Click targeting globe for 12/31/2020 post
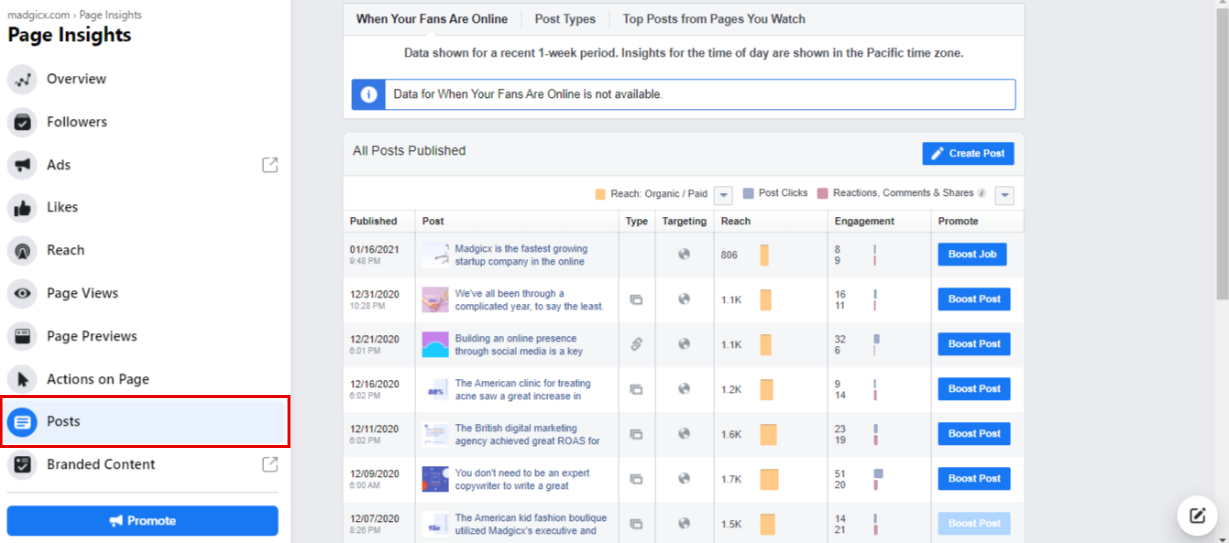Viewport: 1229px width, 543px height. point(684,299)
